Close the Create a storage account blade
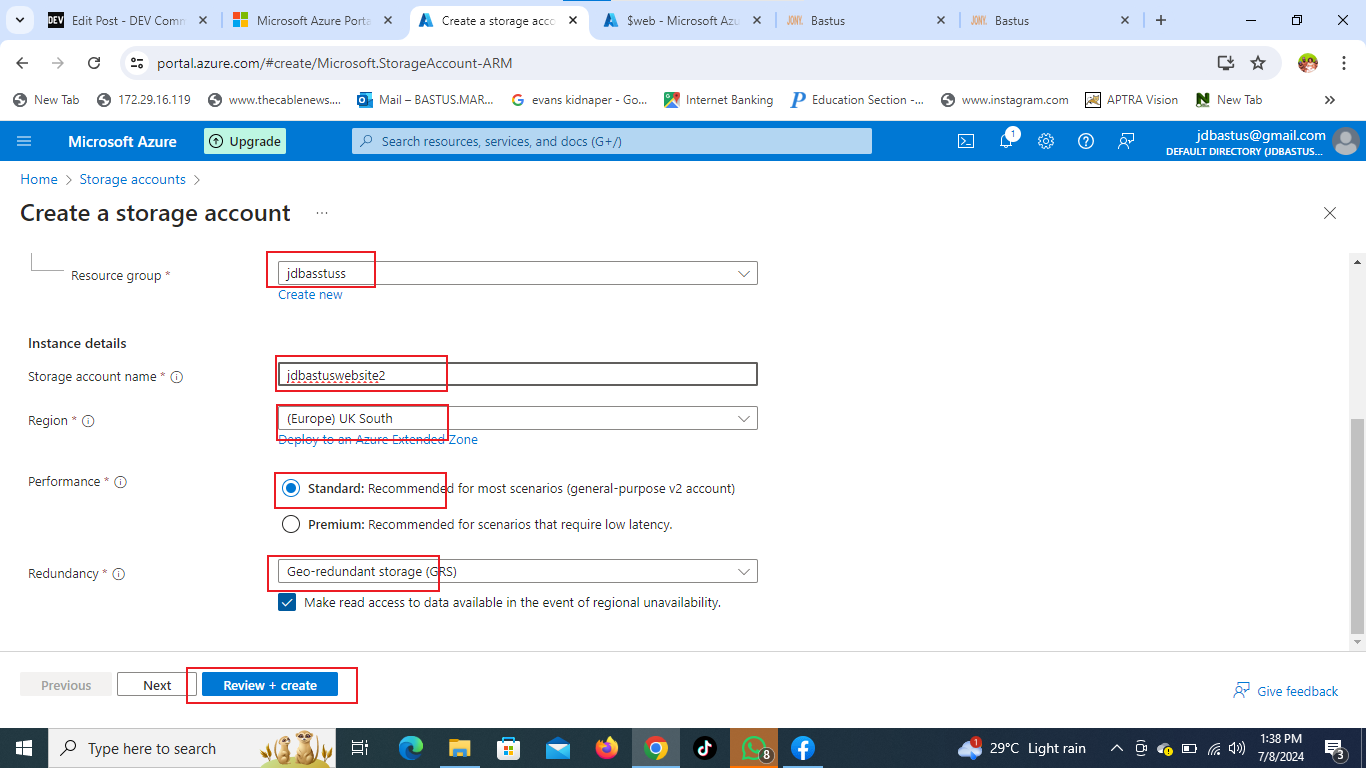Viewport: 1366px width, 768px height. pos(1330,213)
